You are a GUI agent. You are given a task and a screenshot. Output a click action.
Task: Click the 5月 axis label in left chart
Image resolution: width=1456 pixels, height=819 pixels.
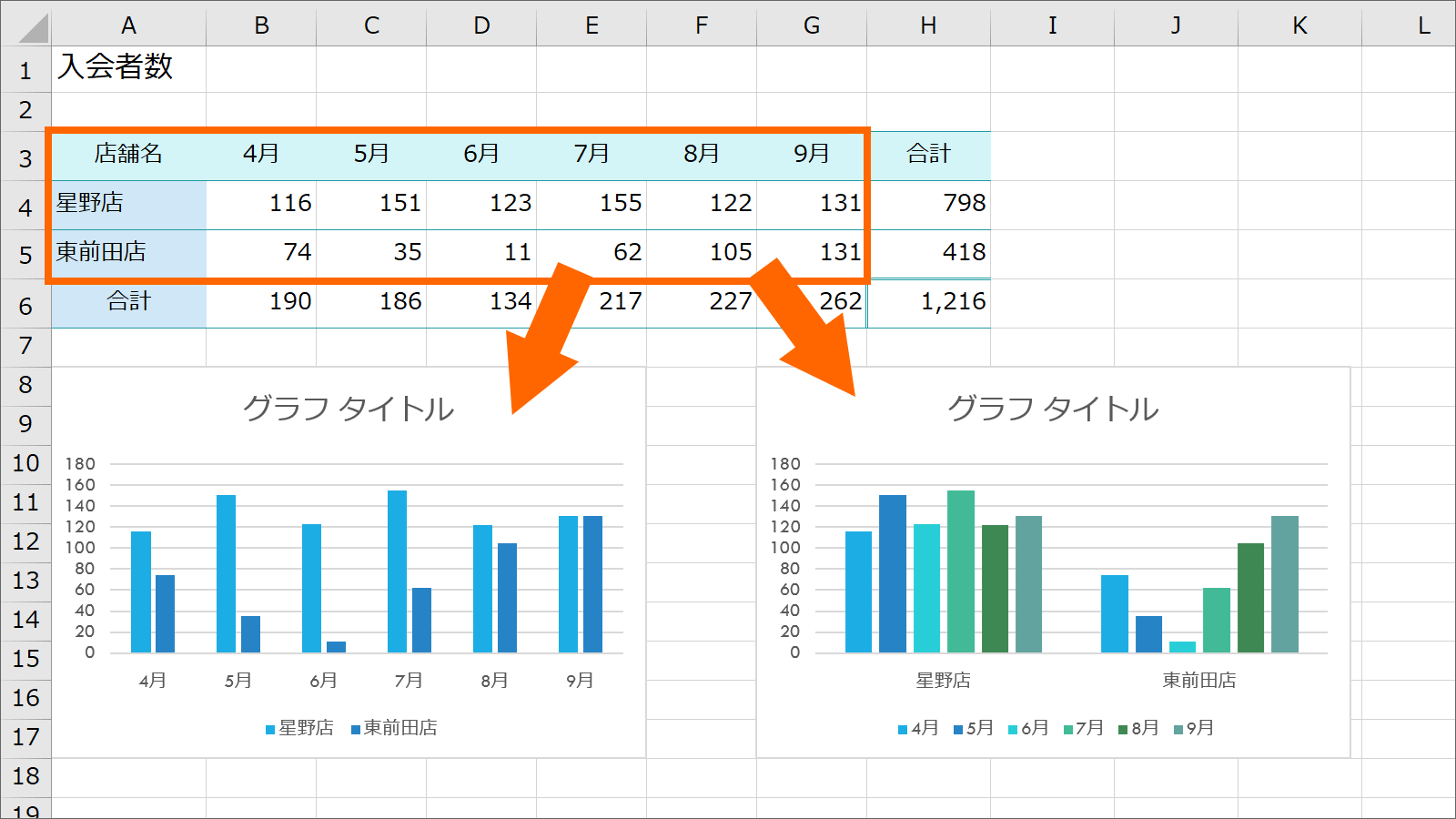[238, 681]
